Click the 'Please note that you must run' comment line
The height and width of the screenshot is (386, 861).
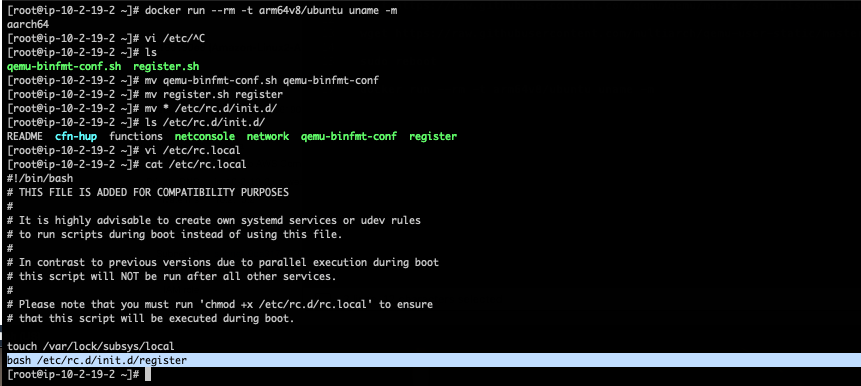(x=220, y=304)
